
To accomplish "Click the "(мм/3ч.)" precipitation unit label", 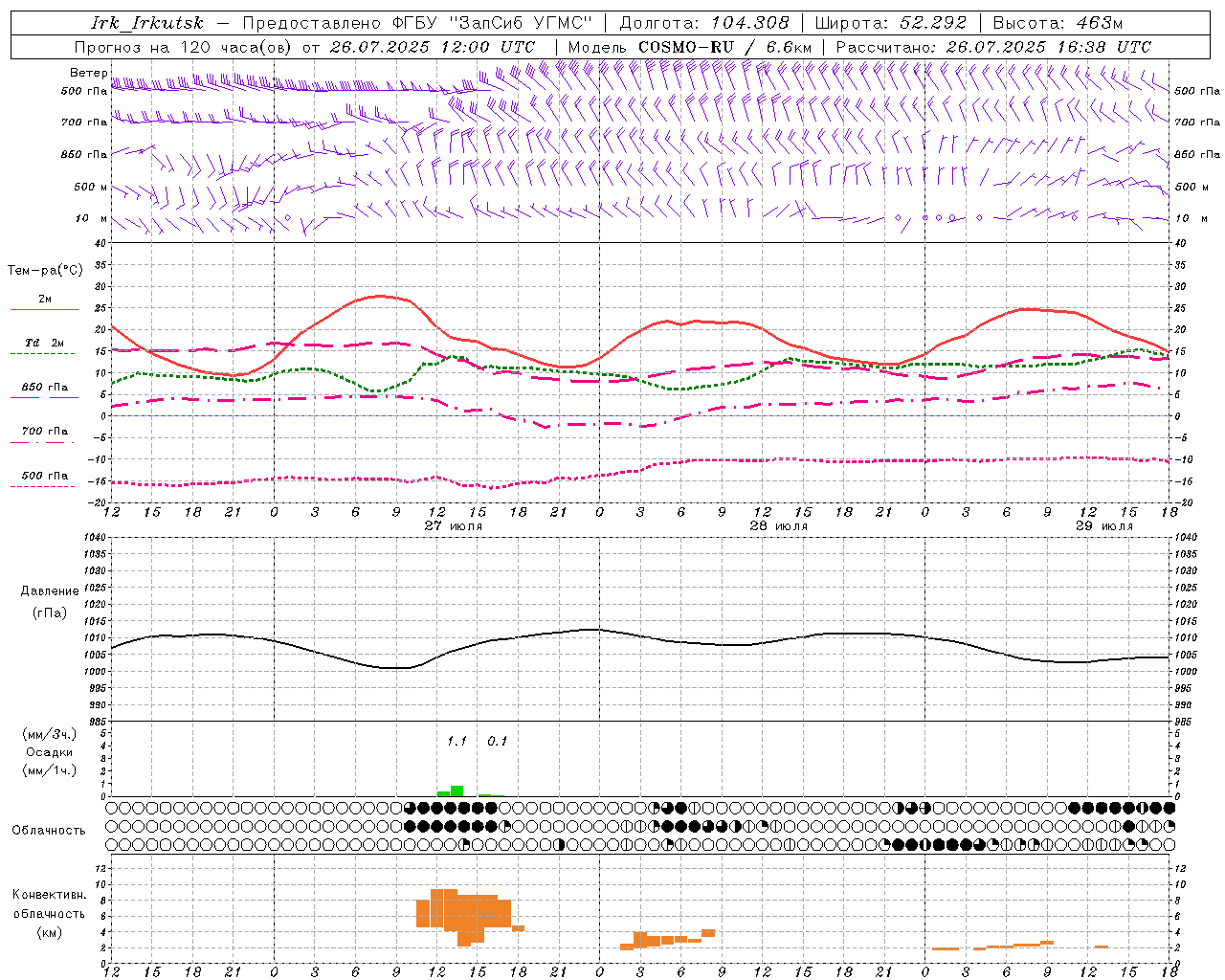I will pos(49,734).
